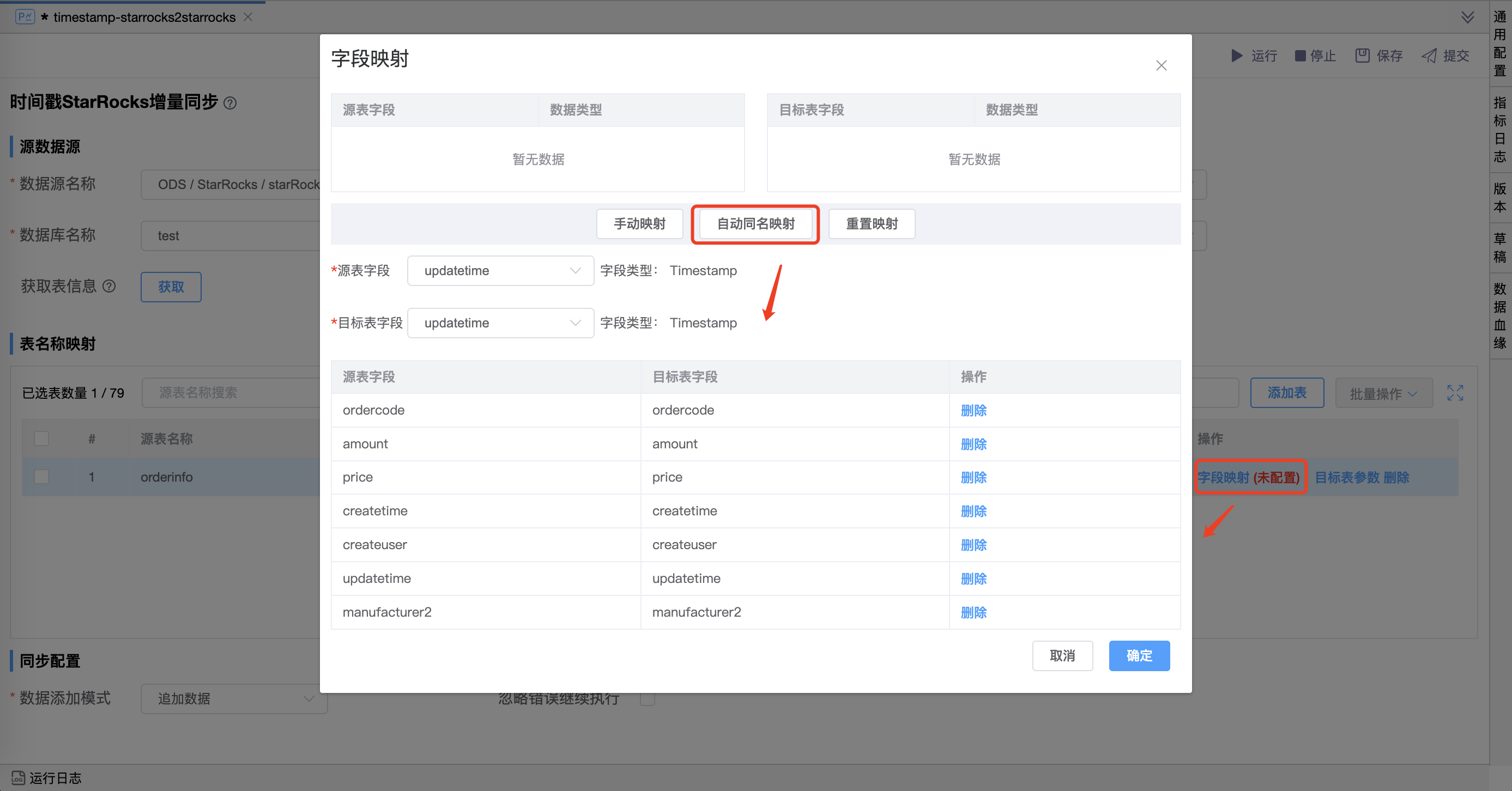Click the 自动同名映射 button
Viewport: 1512px width, 791px height.
(x=755, y=223)
